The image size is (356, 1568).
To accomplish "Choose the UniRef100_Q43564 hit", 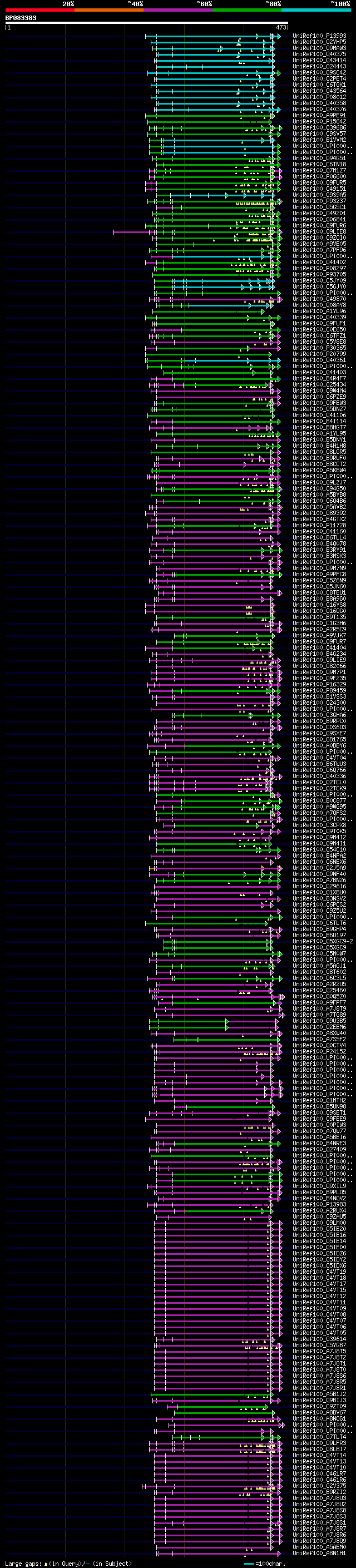I will click(x=319, y=91).
